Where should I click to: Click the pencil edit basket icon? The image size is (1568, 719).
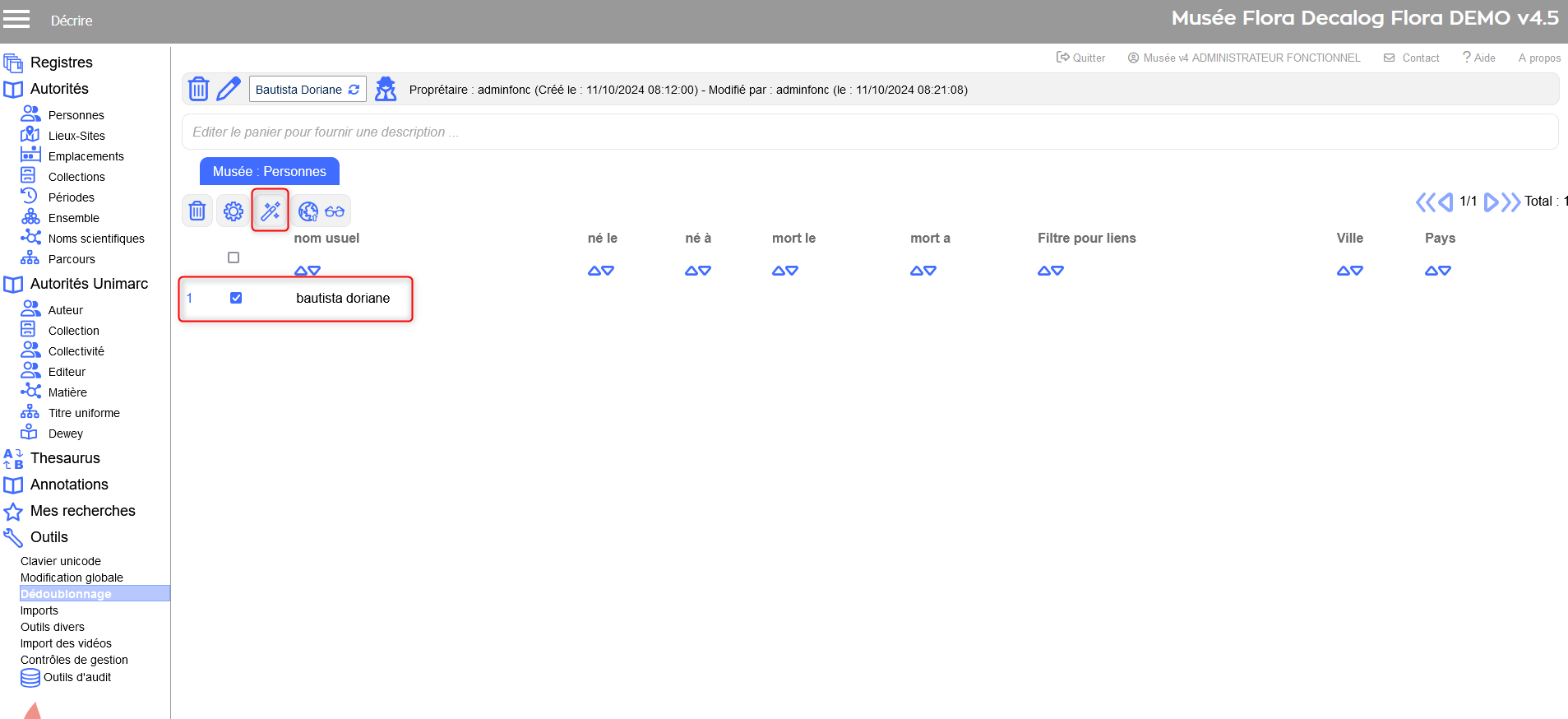[228, 89]
